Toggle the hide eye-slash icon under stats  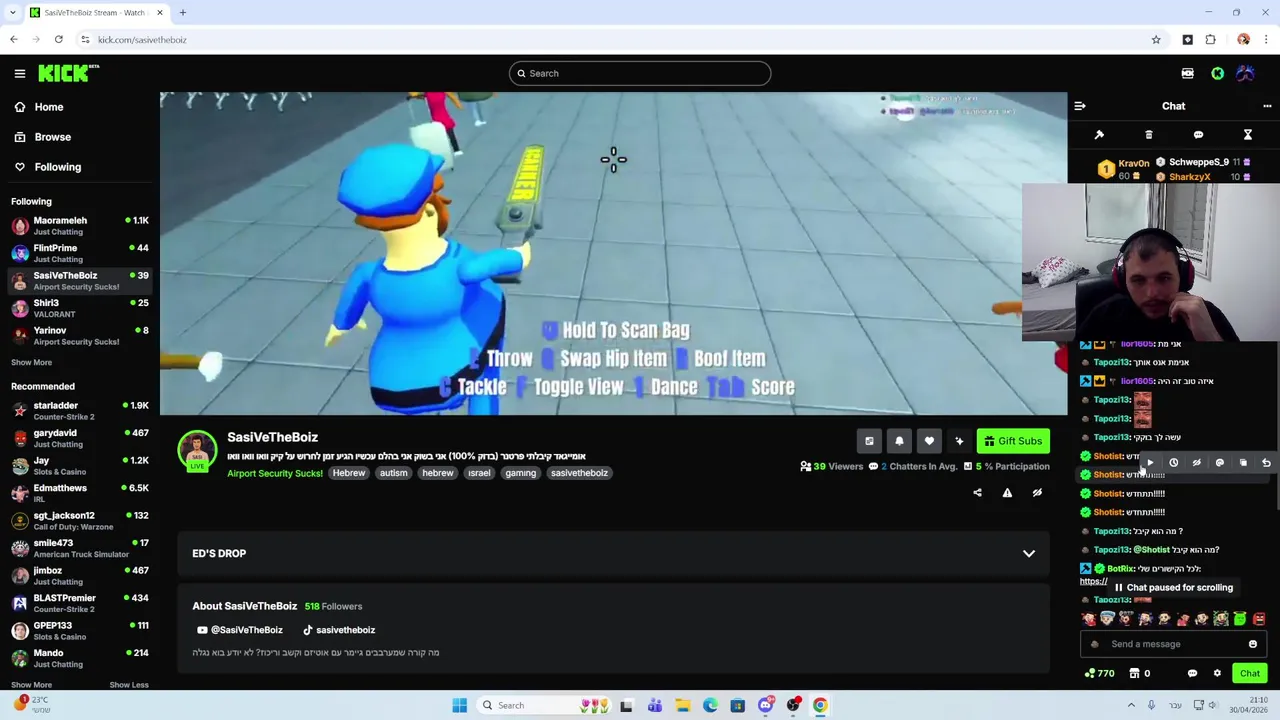(1037, 493)
